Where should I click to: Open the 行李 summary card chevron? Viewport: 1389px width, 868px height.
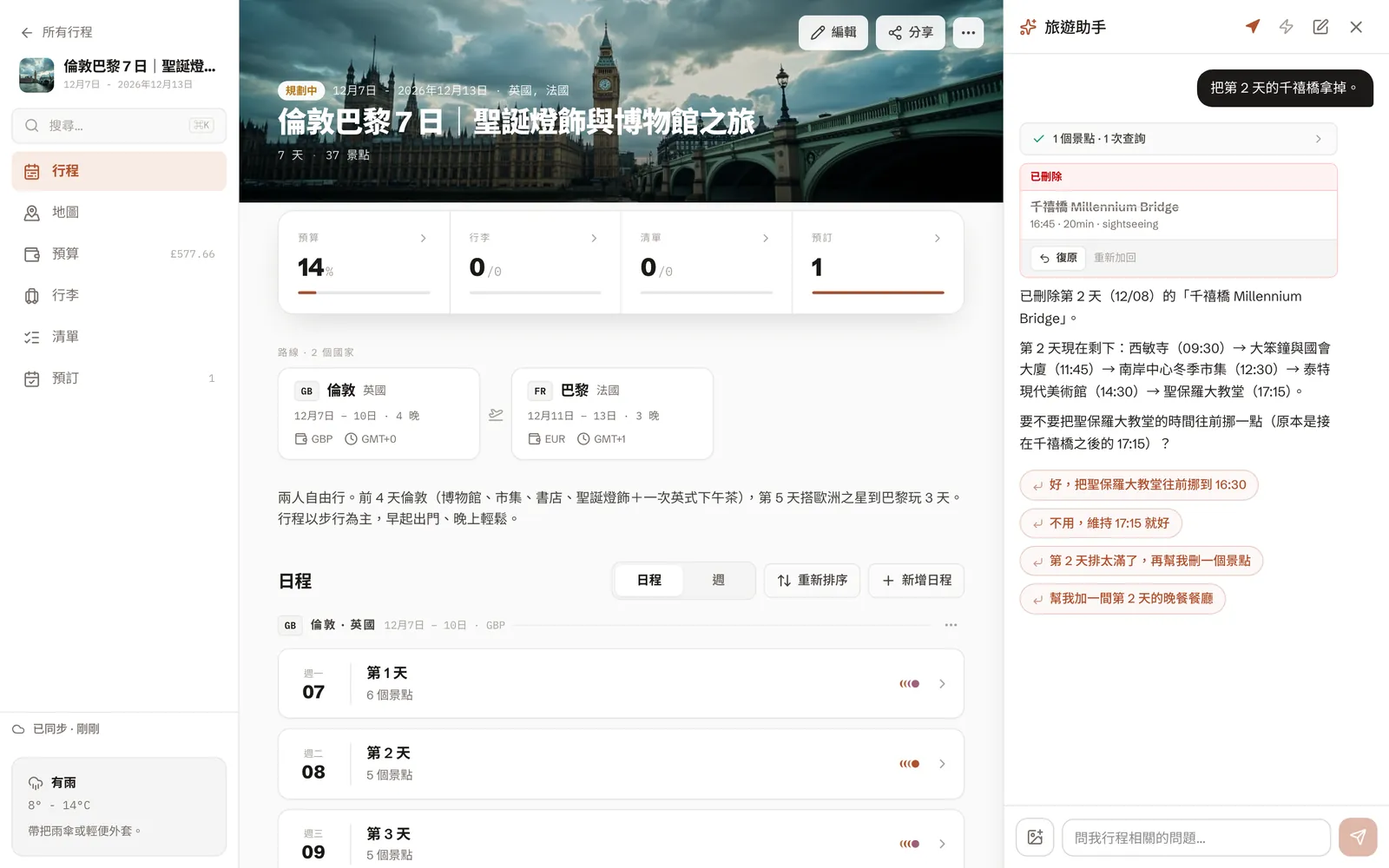coord(594,238)
